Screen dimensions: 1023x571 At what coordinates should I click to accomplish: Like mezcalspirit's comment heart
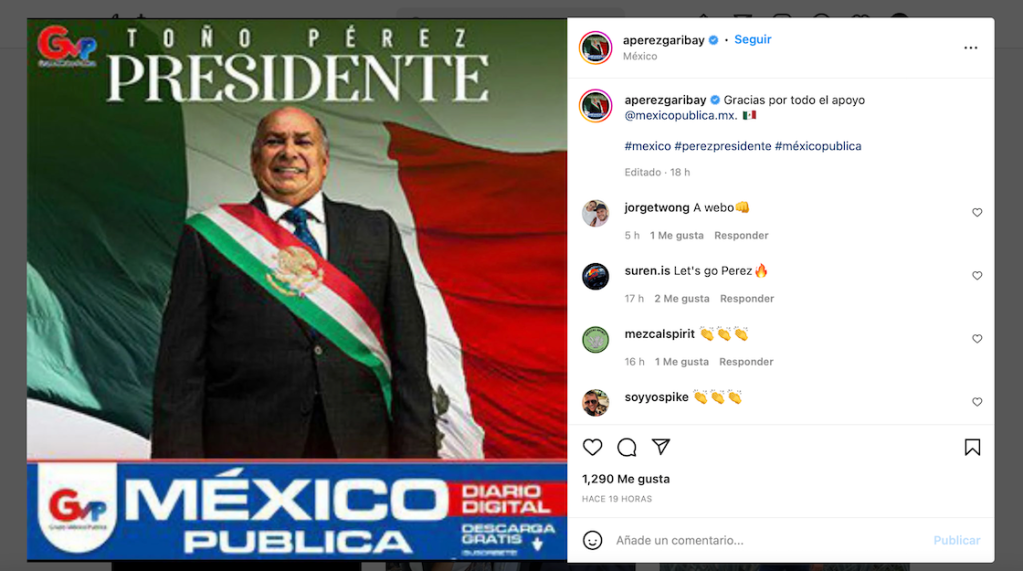977,339
